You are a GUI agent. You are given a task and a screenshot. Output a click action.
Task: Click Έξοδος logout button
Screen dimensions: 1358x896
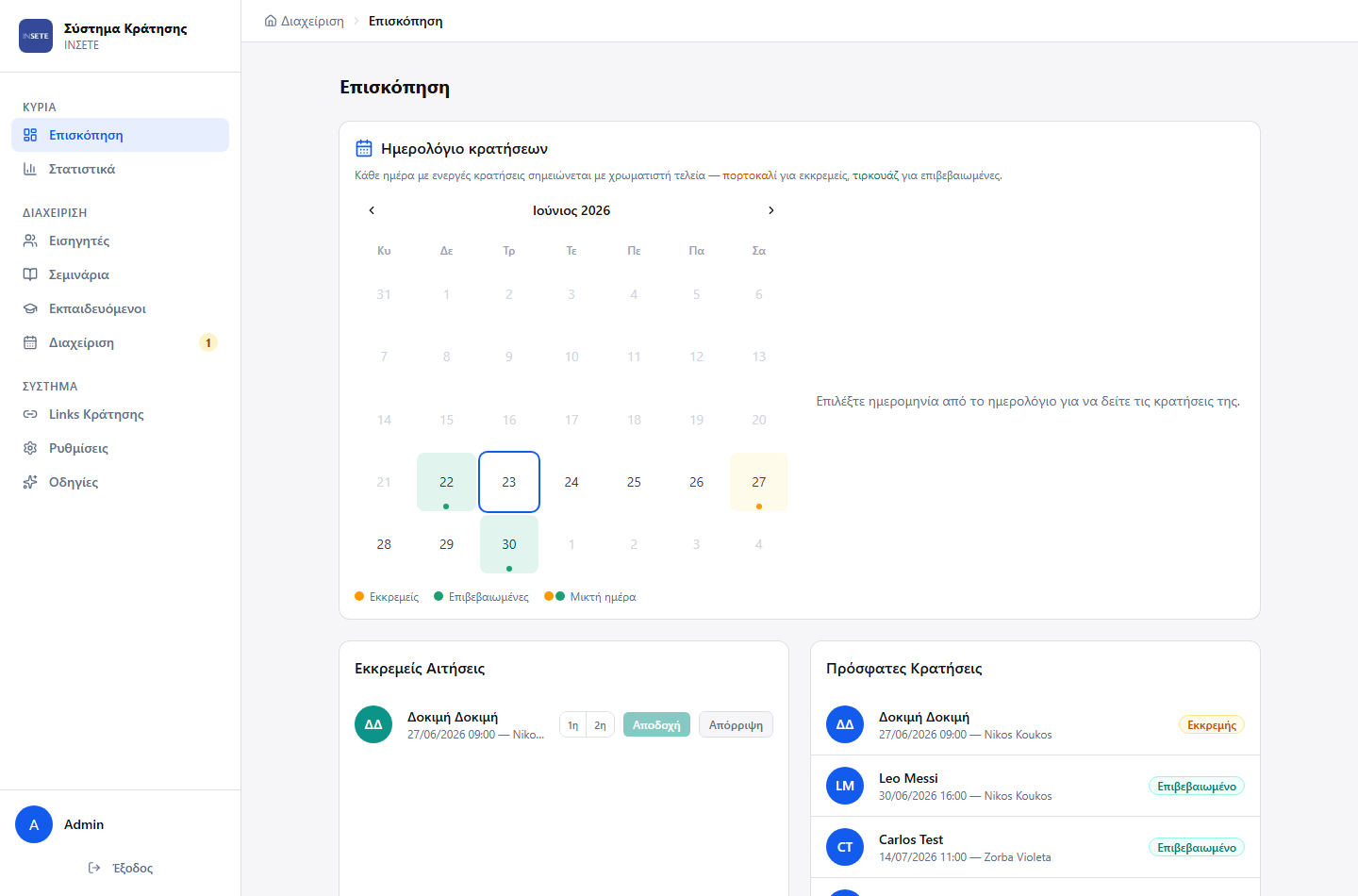pos(120,868)
